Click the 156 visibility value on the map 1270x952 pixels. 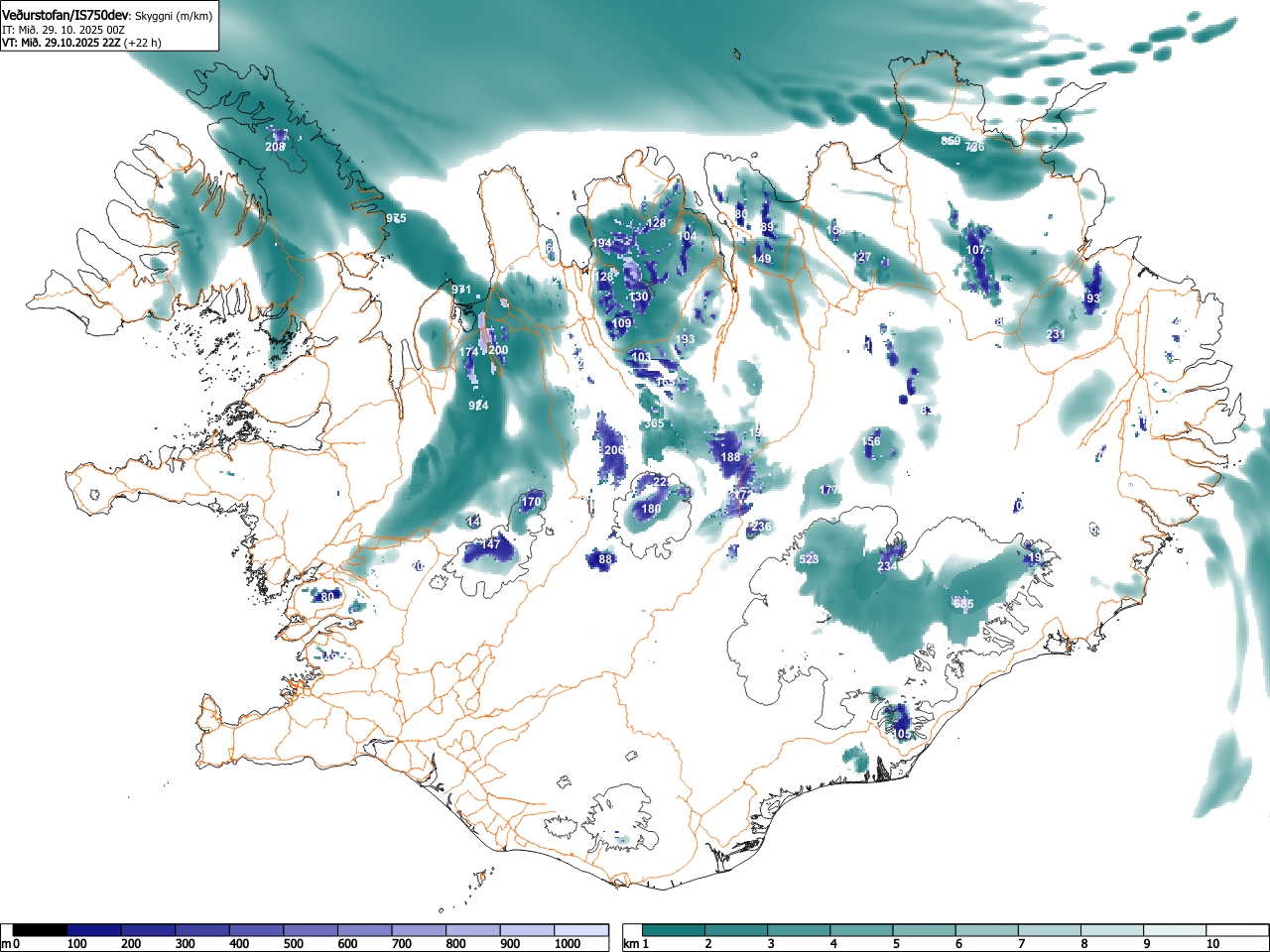[x=871, y=442]
